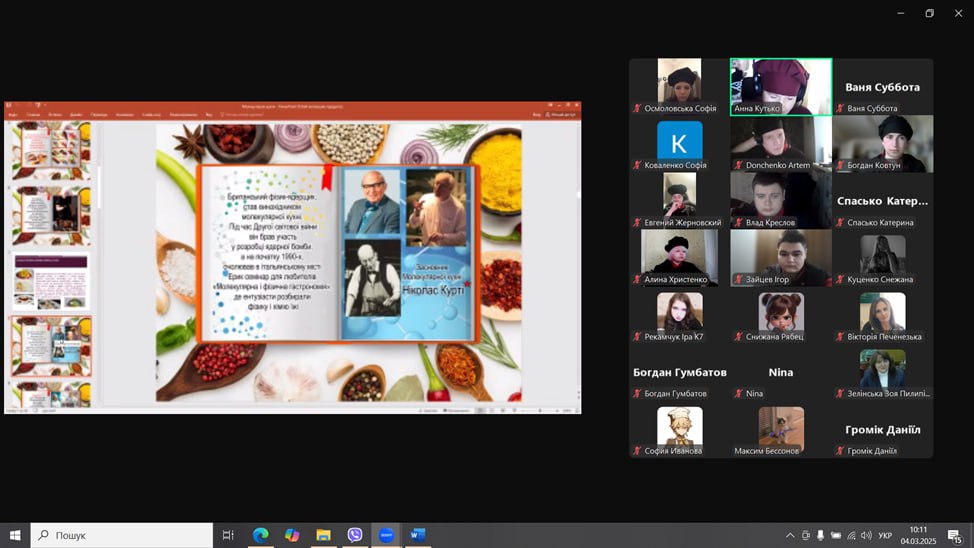Click the Task View icon
974x548 pixels.
(x=228, y=535)
